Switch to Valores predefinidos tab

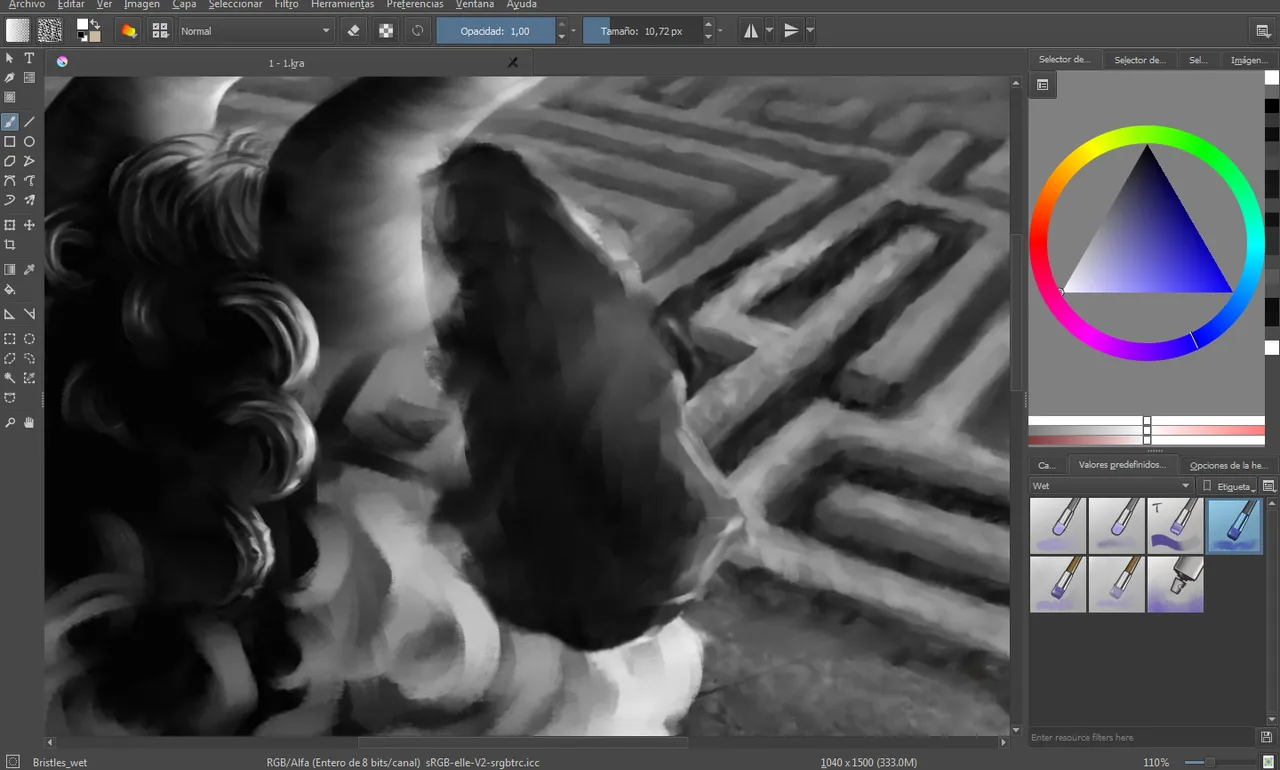point(1121,465)
